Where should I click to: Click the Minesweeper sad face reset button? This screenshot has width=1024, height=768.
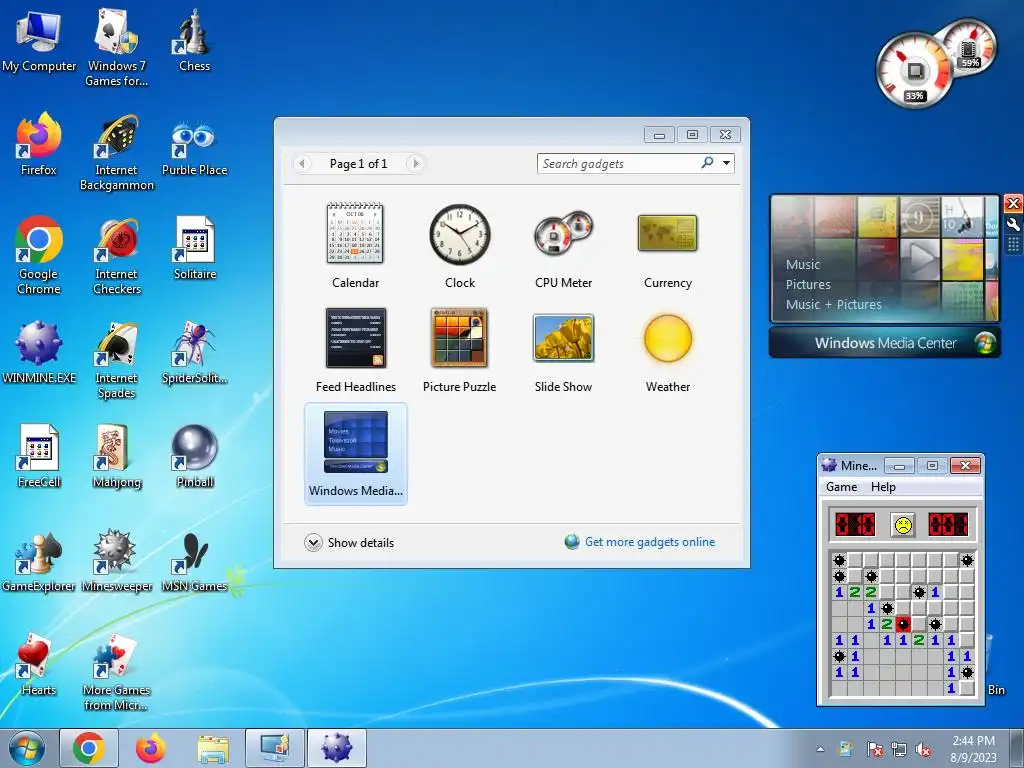click(903, 524)
